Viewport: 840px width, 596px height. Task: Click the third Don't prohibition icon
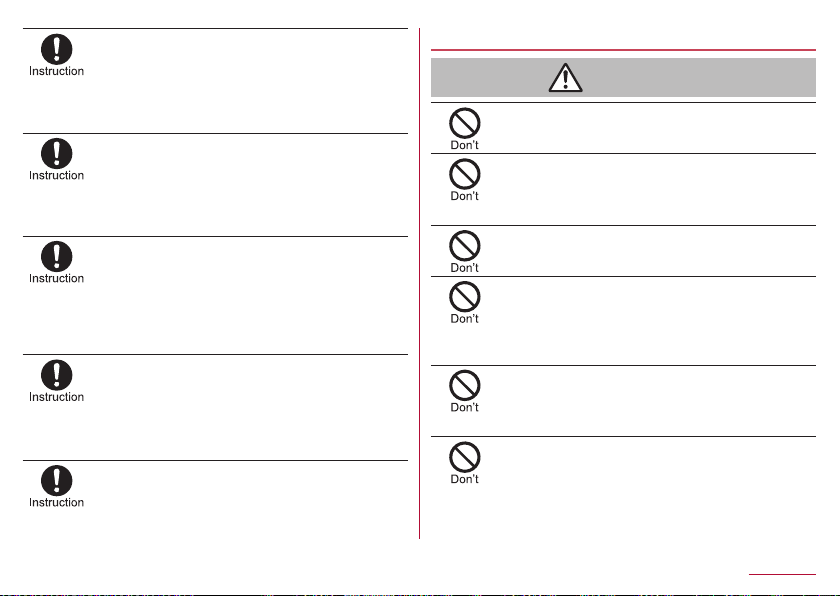point(464,246)
